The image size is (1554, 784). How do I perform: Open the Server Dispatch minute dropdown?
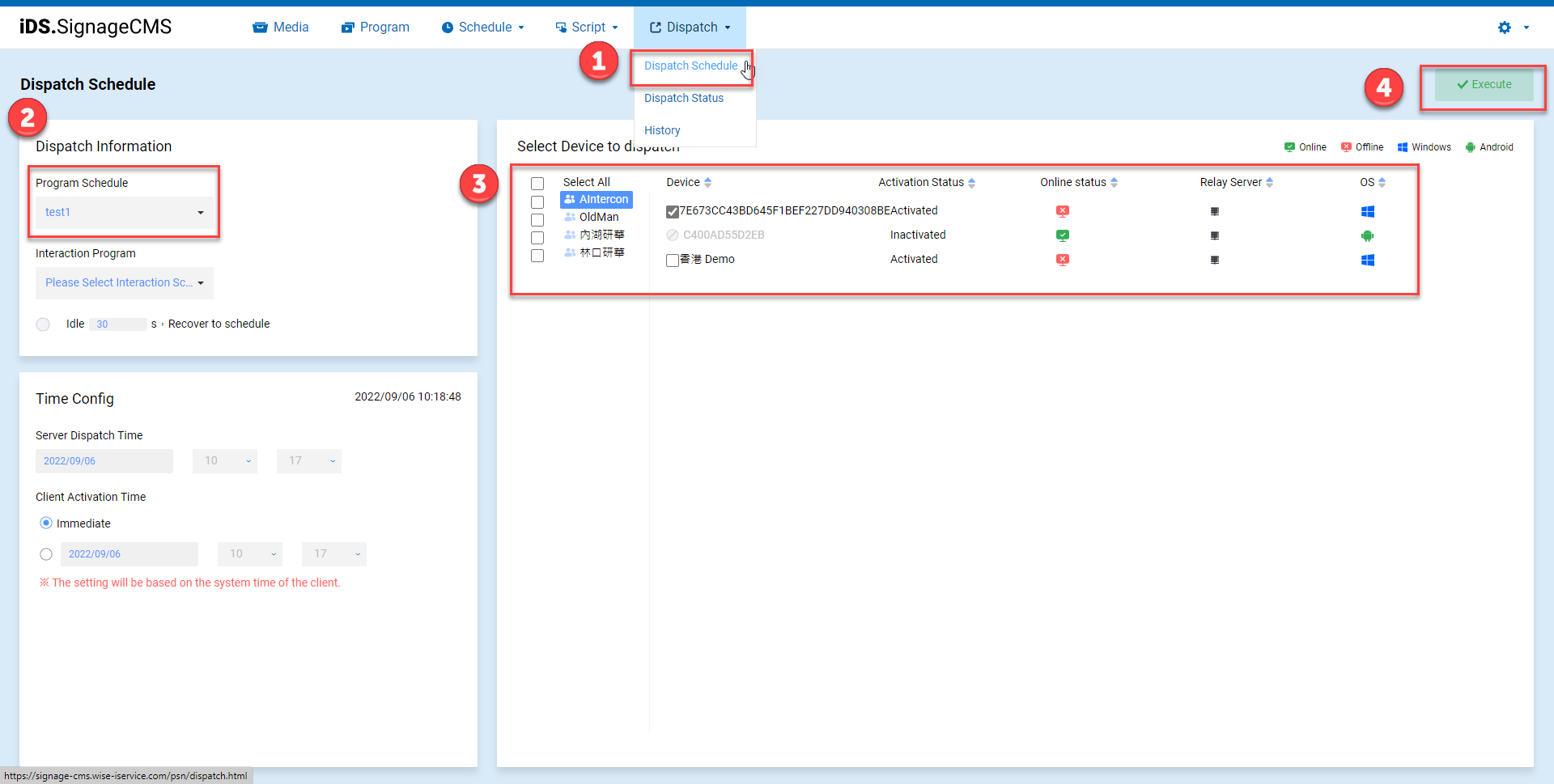coord(309,461)
